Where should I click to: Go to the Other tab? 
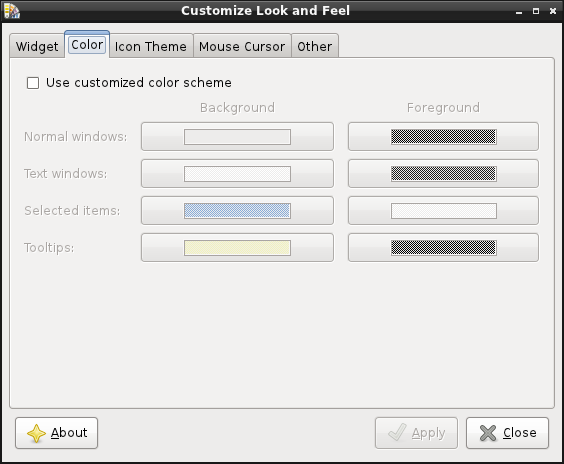point(315,46)
